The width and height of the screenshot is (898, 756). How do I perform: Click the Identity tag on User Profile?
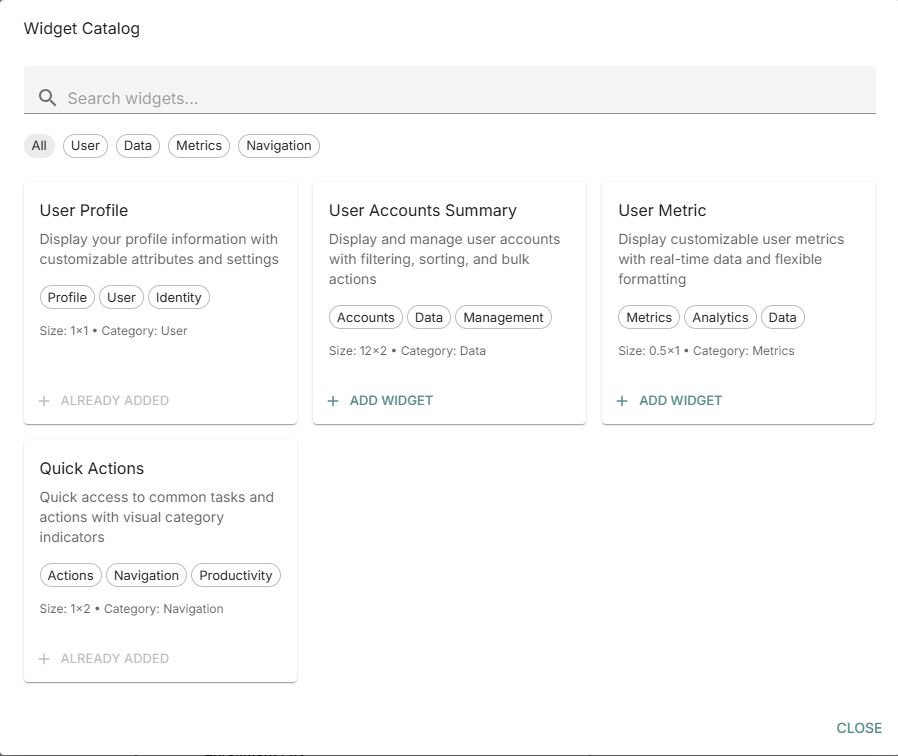tap(178, 297)
